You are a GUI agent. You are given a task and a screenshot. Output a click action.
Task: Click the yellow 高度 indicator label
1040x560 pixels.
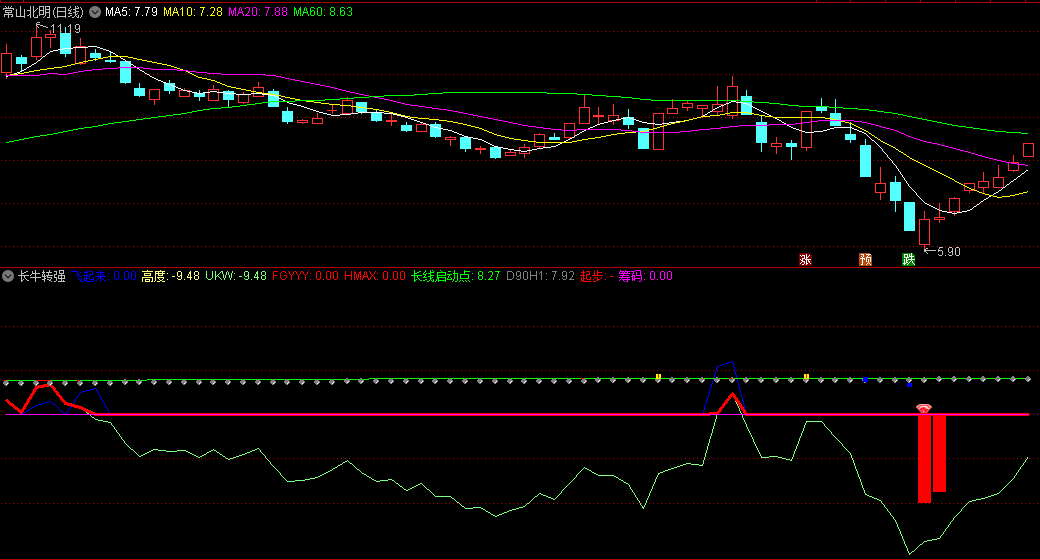point(170,276)
